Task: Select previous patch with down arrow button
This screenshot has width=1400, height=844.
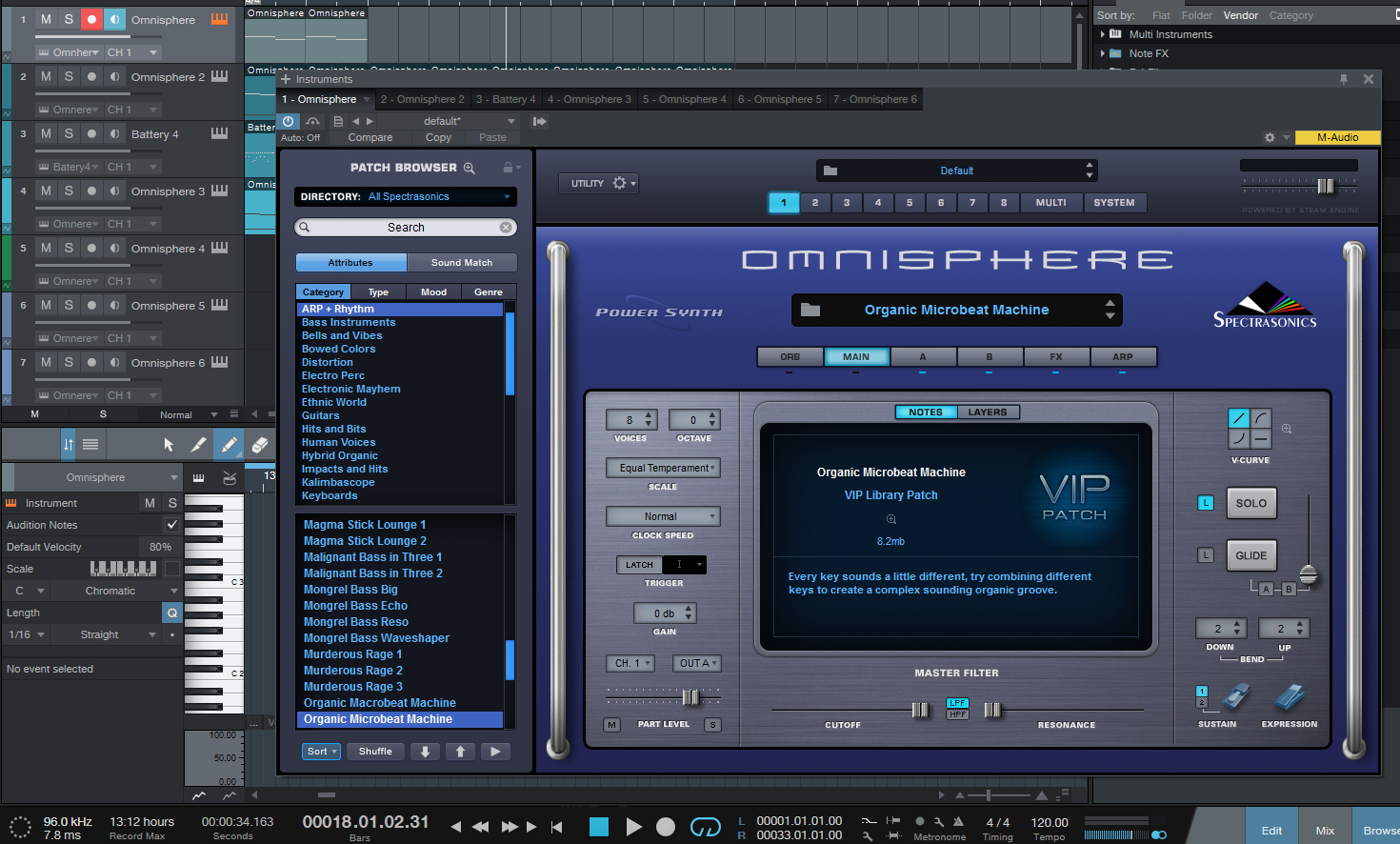Action: click(425, 752)
